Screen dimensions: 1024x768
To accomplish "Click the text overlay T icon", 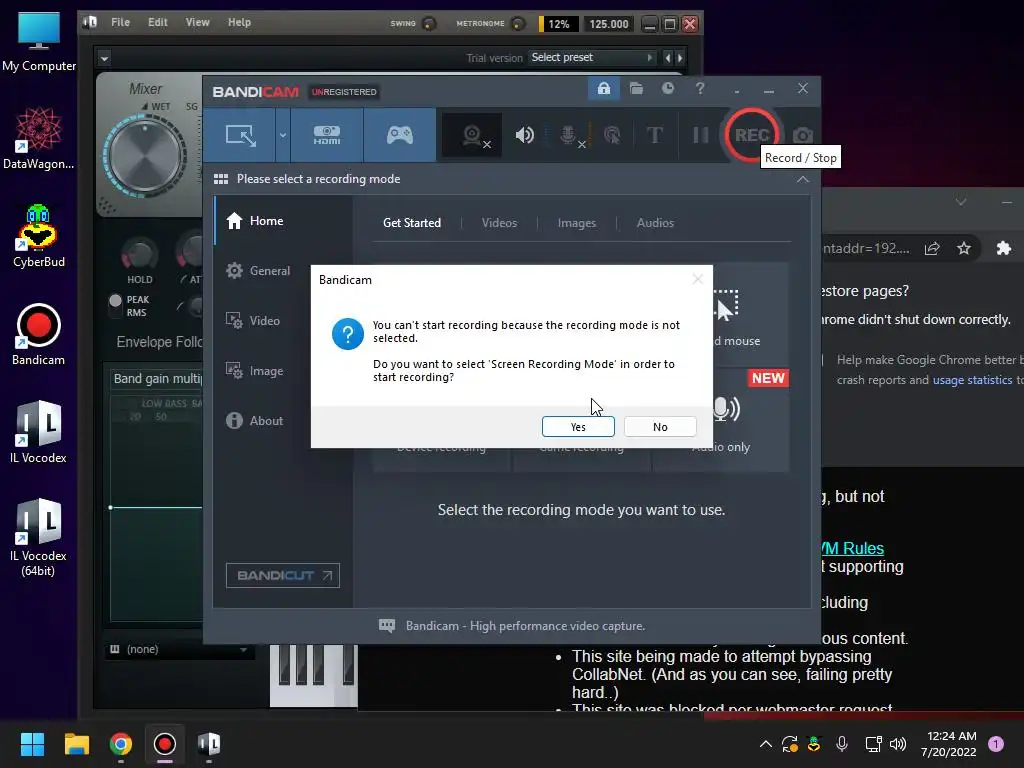I will (x=654, y=135).
